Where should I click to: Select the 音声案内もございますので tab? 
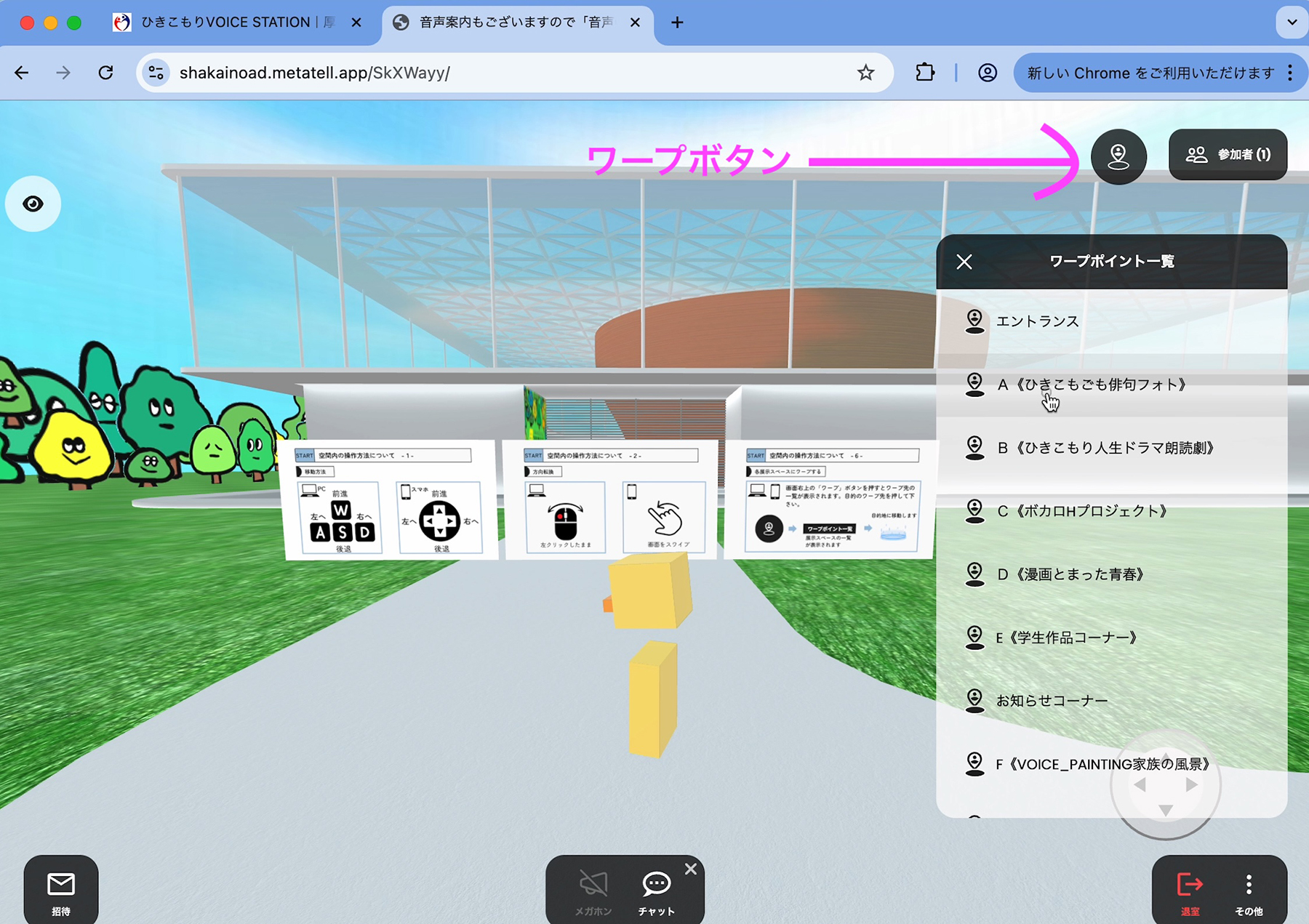click(516, 23)
